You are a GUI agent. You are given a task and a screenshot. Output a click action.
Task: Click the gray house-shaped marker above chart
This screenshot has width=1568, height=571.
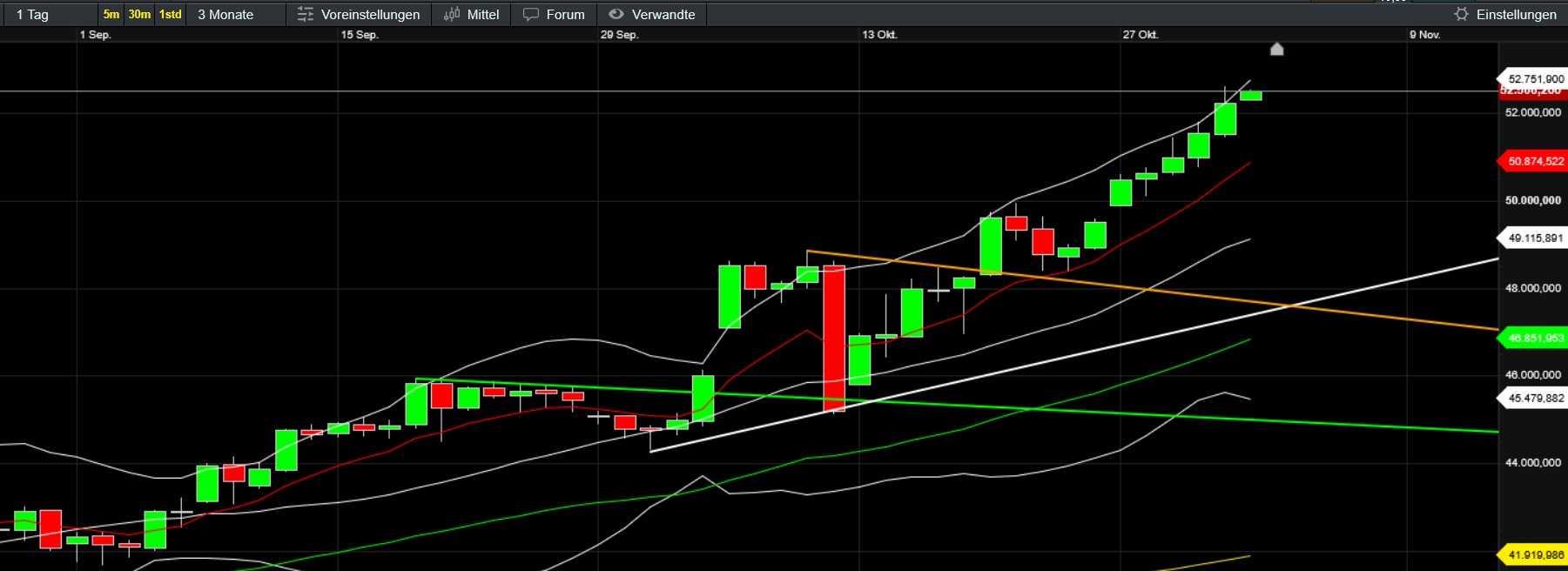click(1276, 50)
